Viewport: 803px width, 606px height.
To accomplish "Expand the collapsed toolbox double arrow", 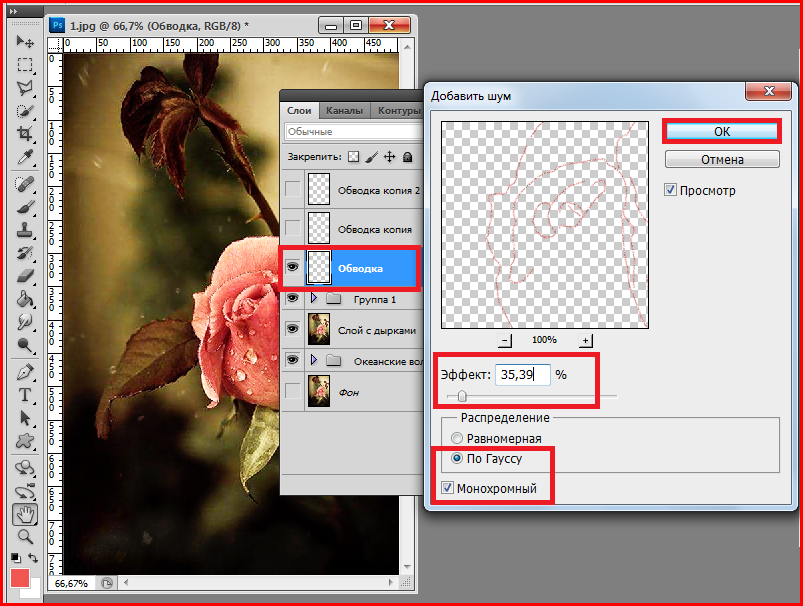I will pyautogui.click(x=14, y=11).
